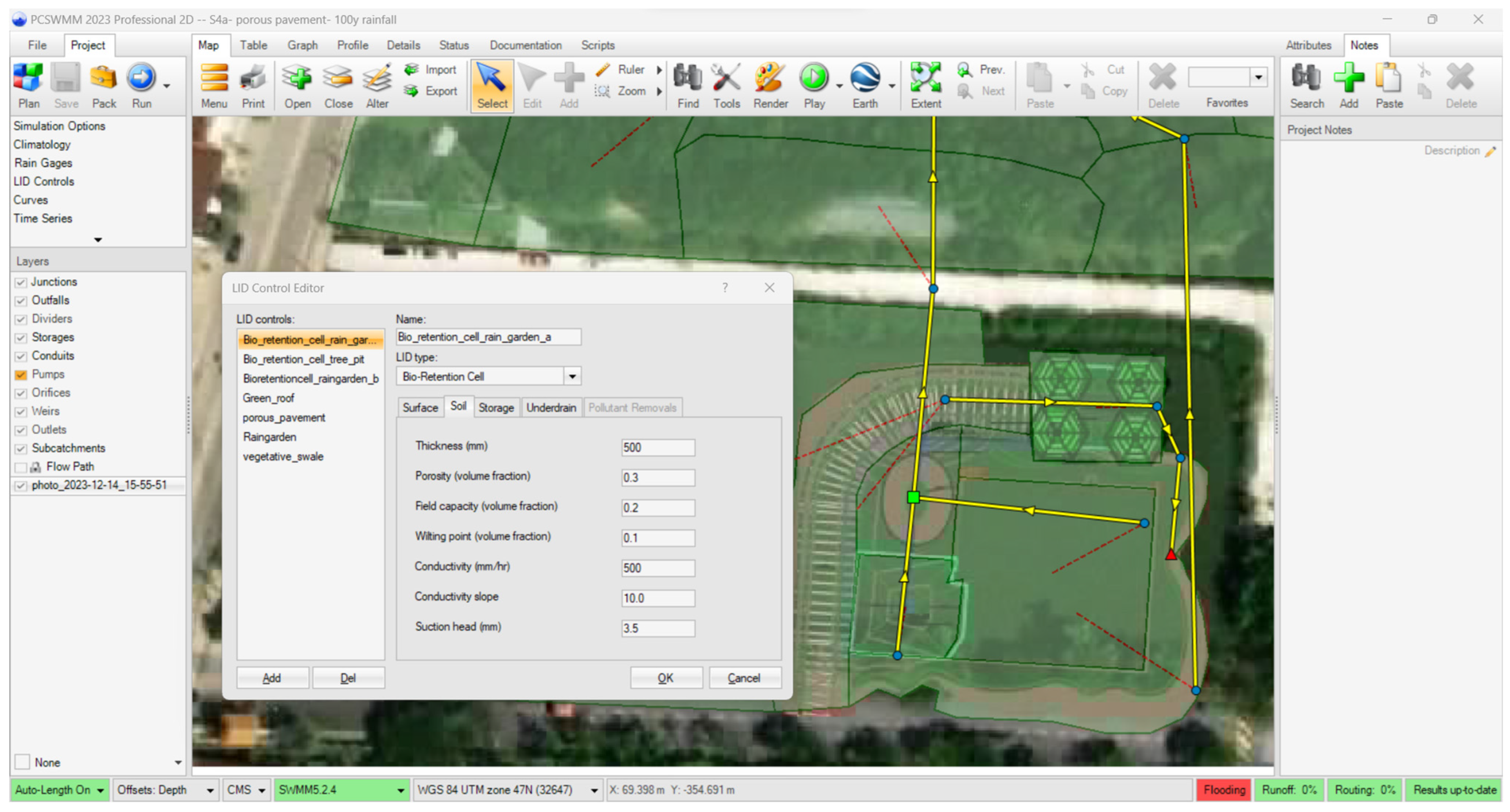Uncheck the Subcatchments layer checkbox

point(21,449)
